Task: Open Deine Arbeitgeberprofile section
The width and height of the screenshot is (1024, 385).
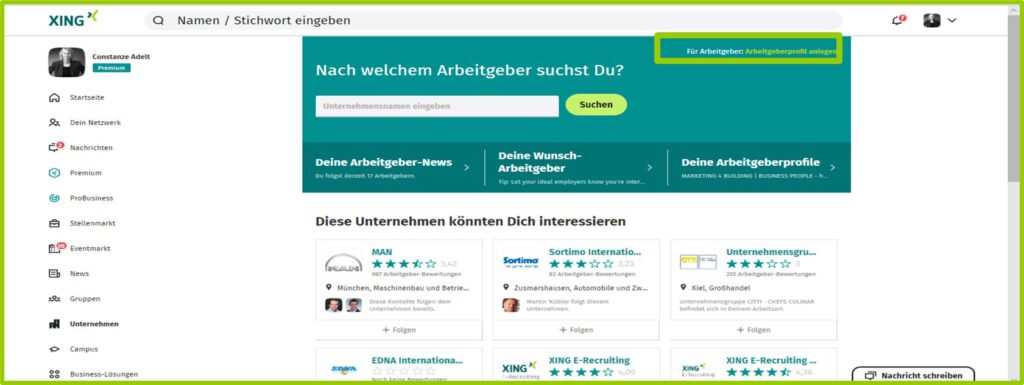Action: point(759,168)
